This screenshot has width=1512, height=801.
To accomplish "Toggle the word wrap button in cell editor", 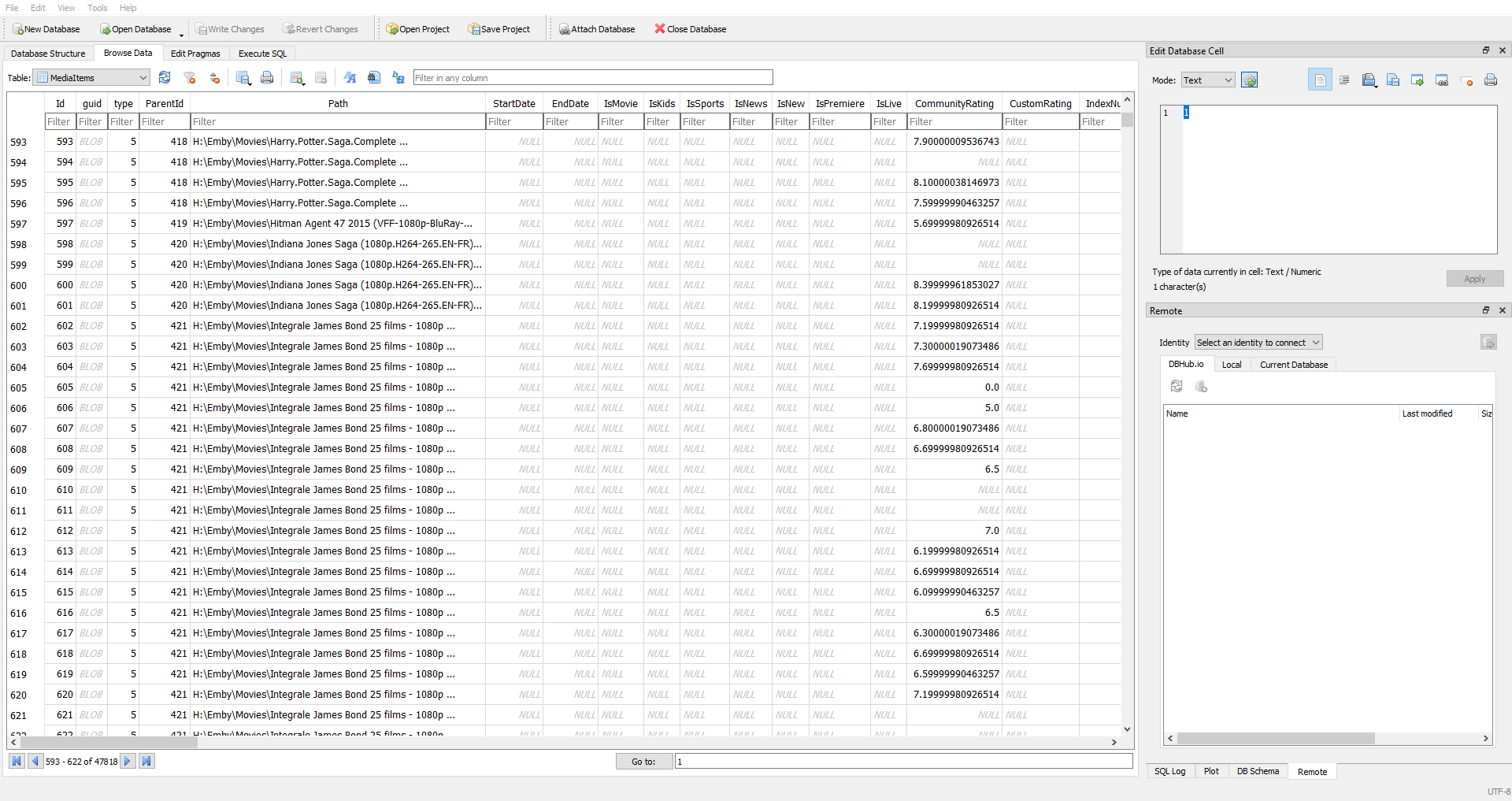I will pyautogui.click(x=1320, y=80).
